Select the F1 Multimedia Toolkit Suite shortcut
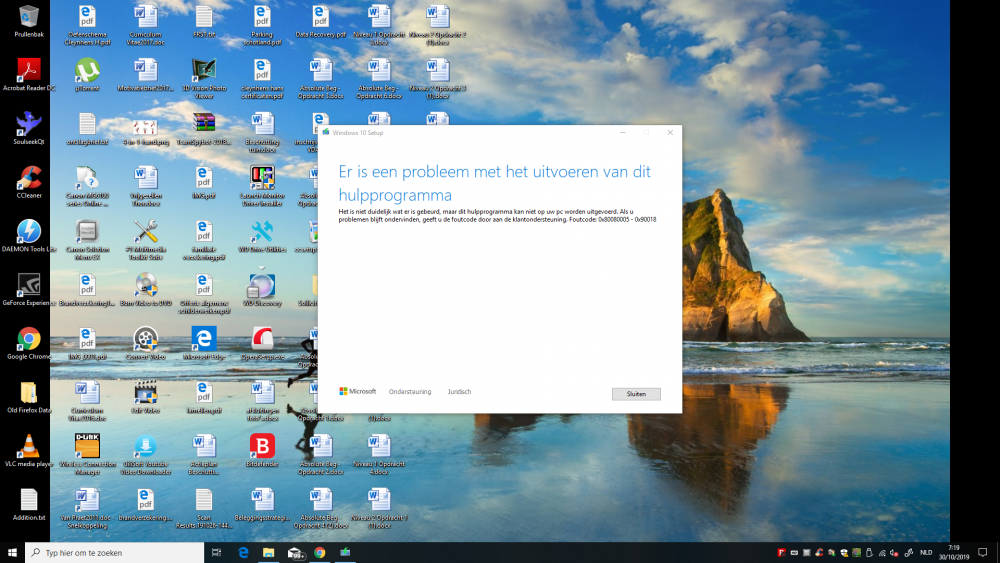The width and height of the screenshot is (1000, 563). pos(145,239)
